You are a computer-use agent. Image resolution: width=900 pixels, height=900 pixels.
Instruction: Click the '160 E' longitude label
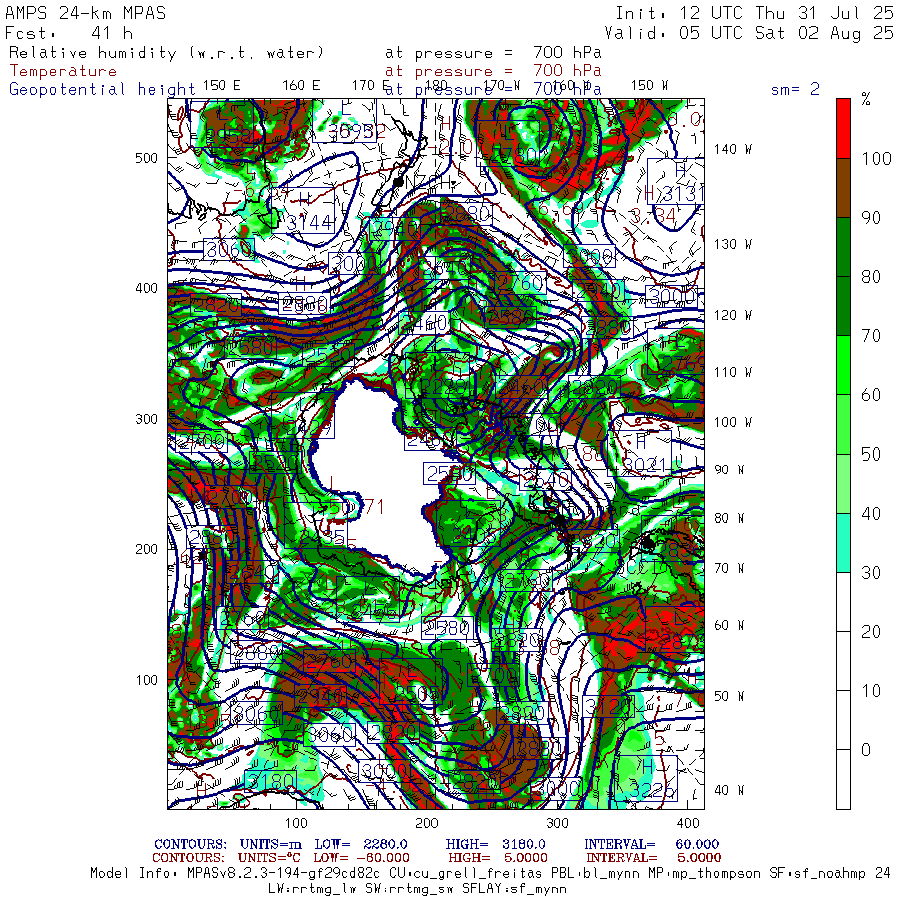coord(301,86)
